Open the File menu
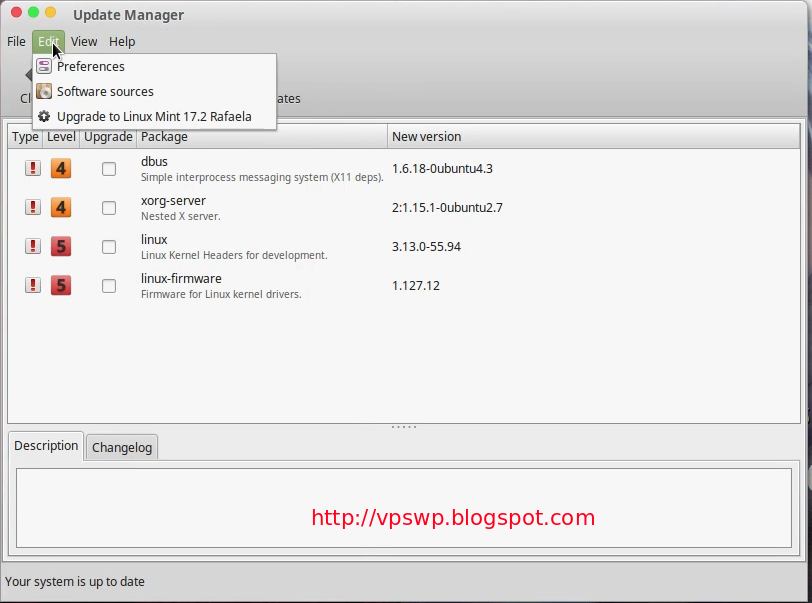 tap(16, 41)
